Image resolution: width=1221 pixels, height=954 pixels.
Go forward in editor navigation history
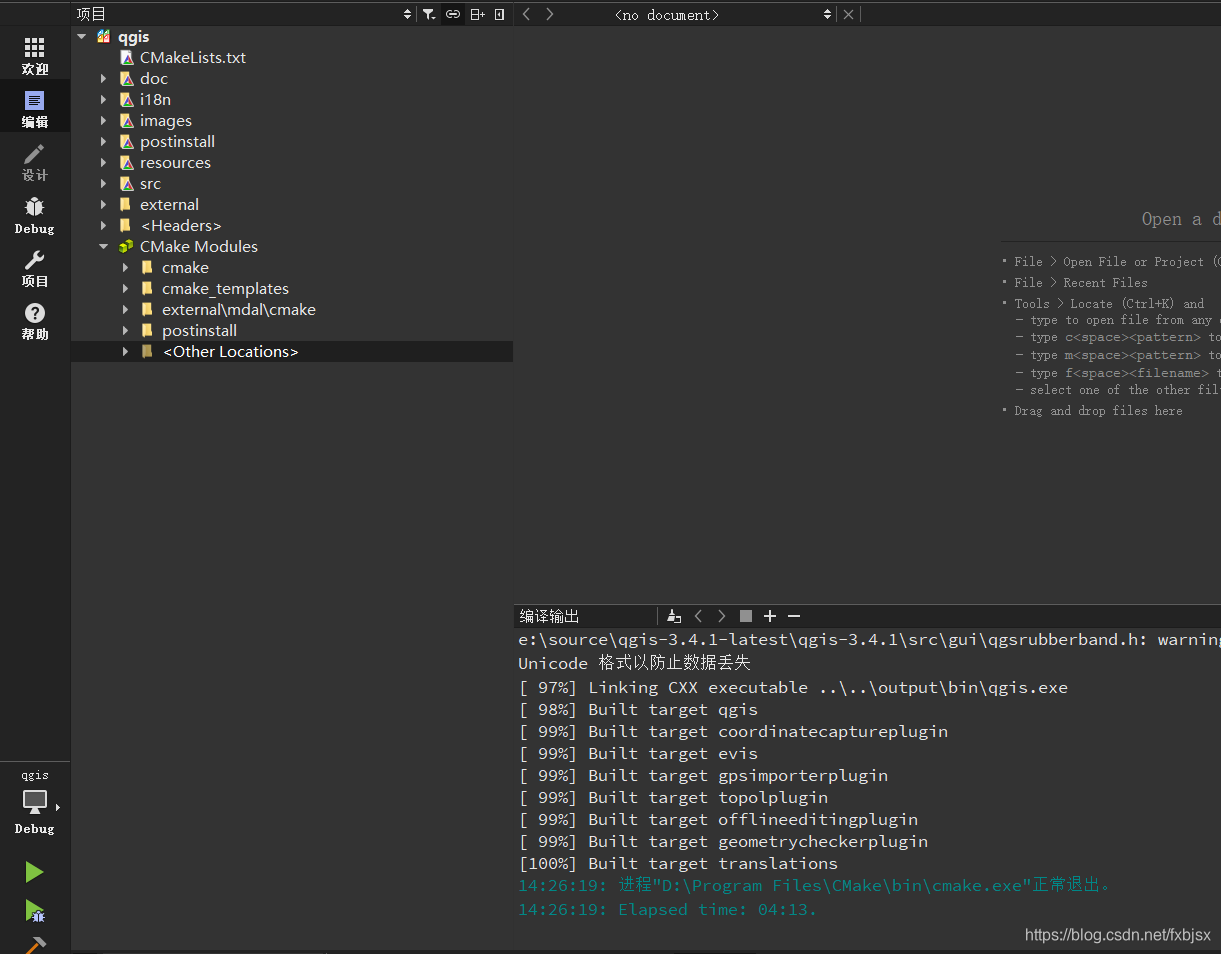pos(550,14)
